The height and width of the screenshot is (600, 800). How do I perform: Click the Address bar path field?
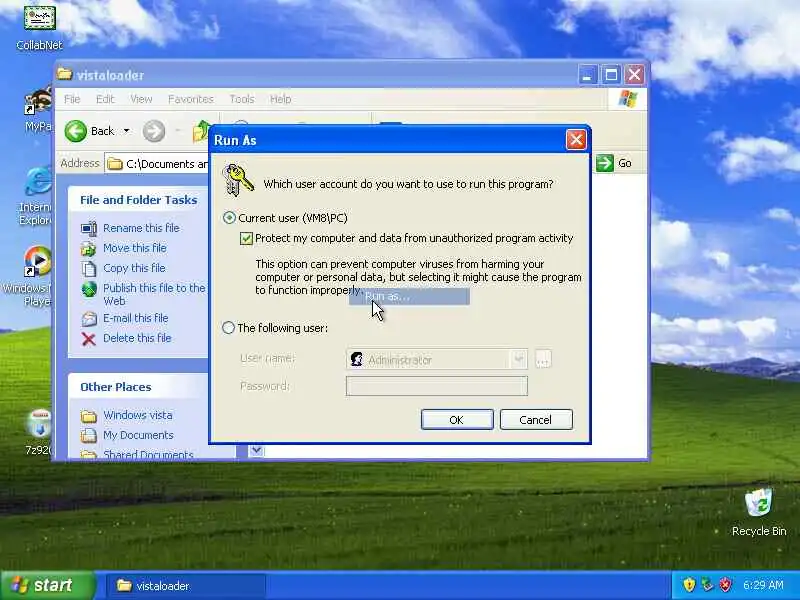tap(157, 164)
